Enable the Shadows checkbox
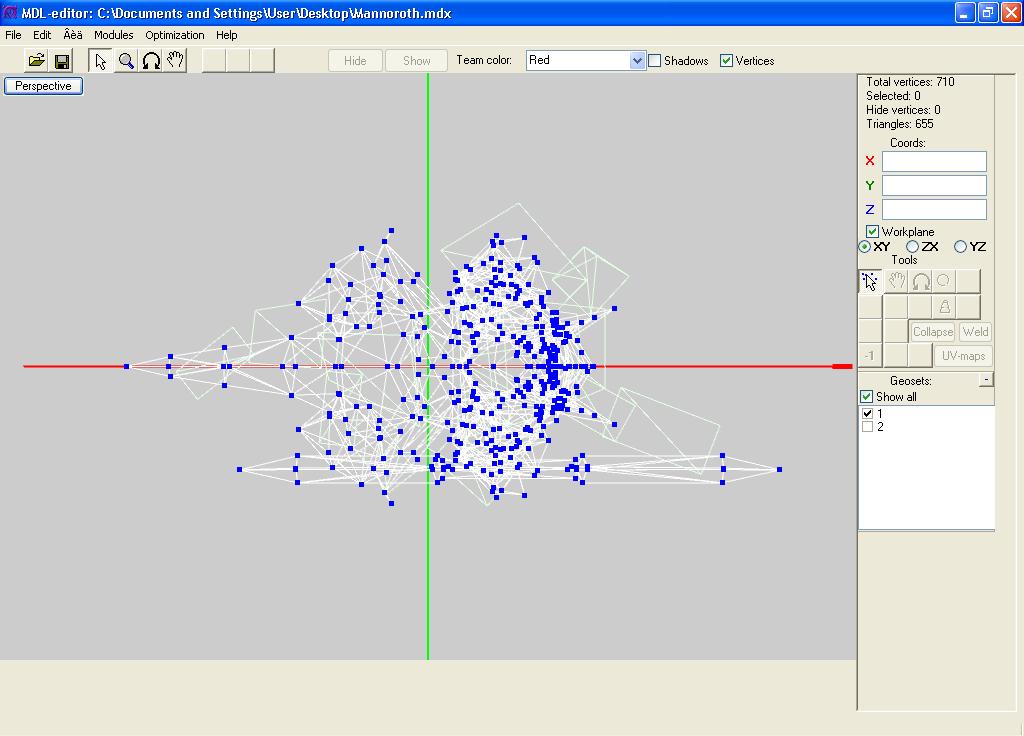The image size is (1024, 736). 655,61
